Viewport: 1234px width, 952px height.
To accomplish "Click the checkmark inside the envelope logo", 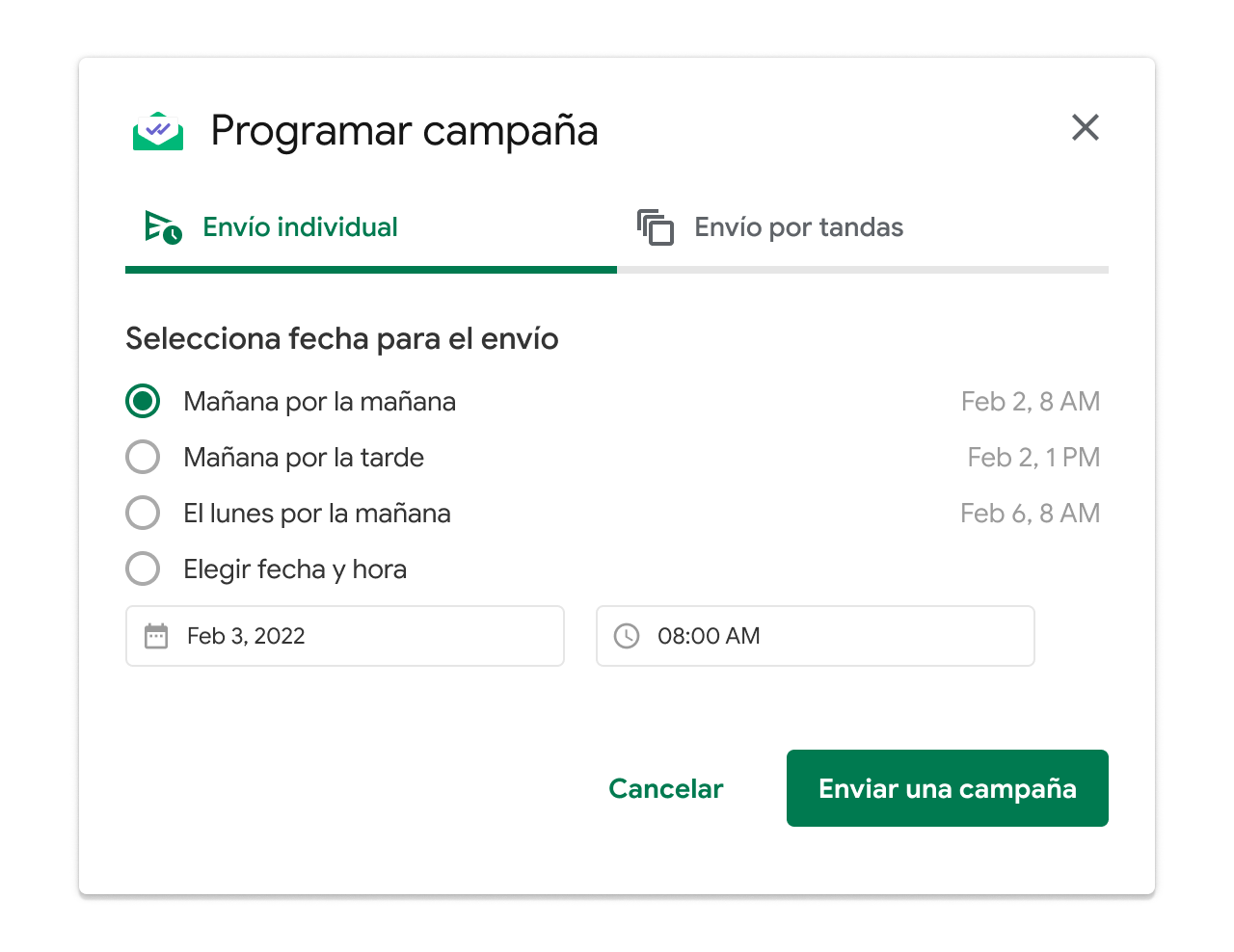I will [158, 127].
